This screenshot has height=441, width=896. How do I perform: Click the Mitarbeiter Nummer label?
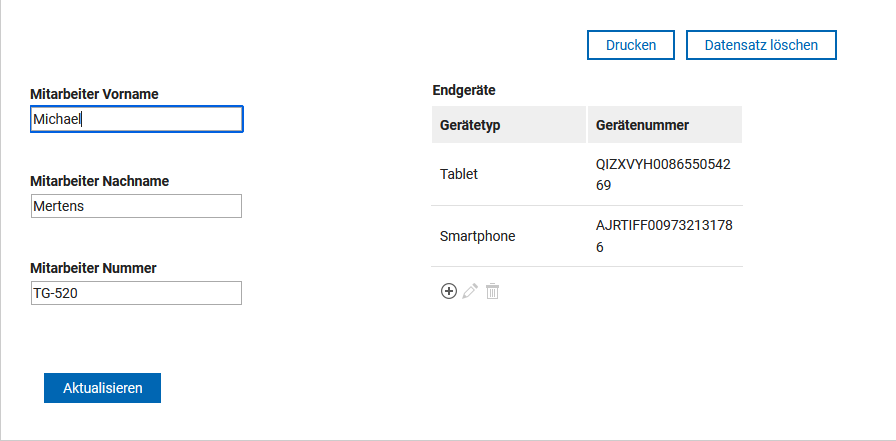click(93, 268)
